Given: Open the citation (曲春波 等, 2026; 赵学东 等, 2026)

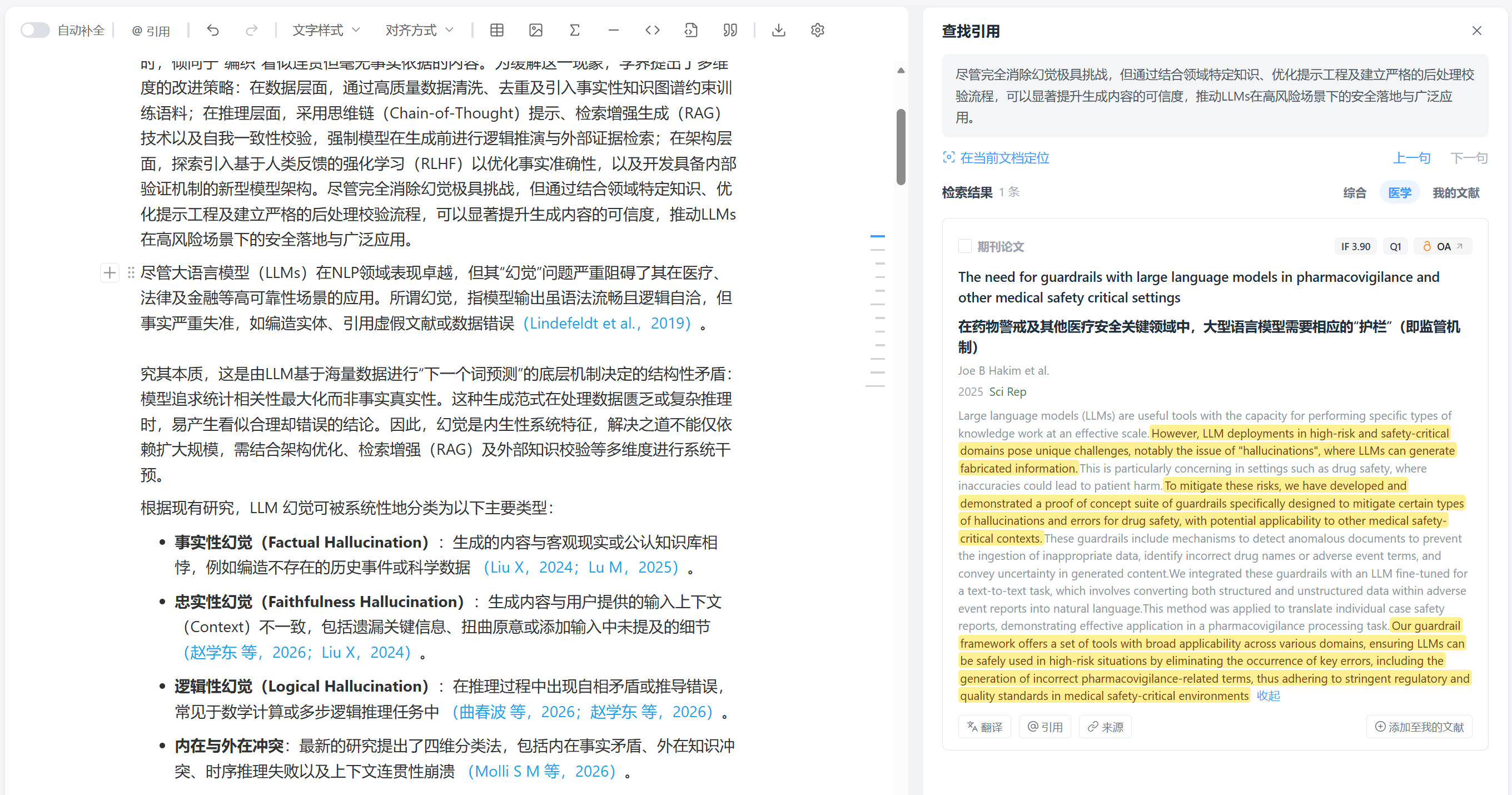Looking at the screenshot, I should click(x=582, y=712).
